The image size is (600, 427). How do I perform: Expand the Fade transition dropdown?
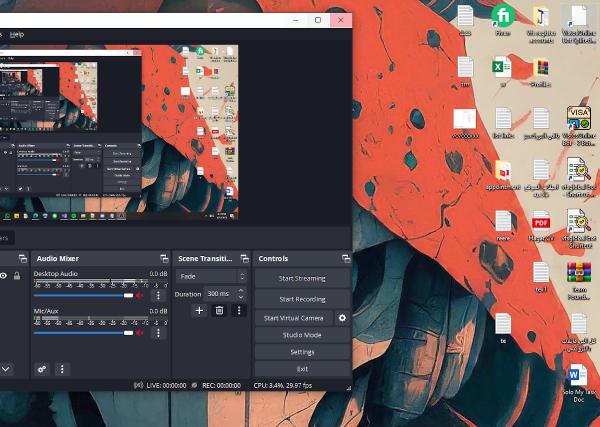click(x=211, y=276)
